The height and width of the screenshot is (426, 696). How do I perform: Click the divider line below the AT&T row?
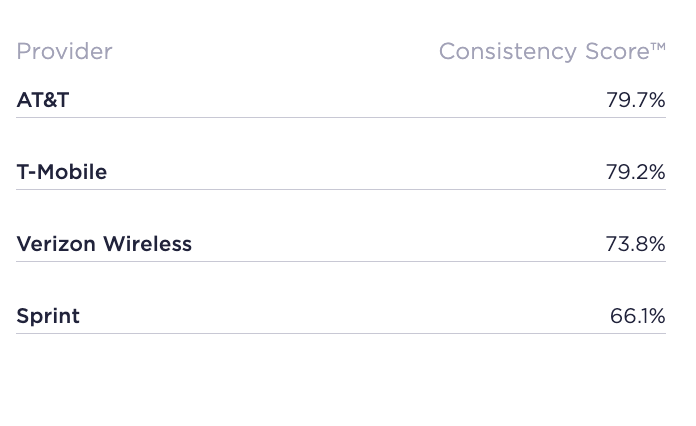340,117
